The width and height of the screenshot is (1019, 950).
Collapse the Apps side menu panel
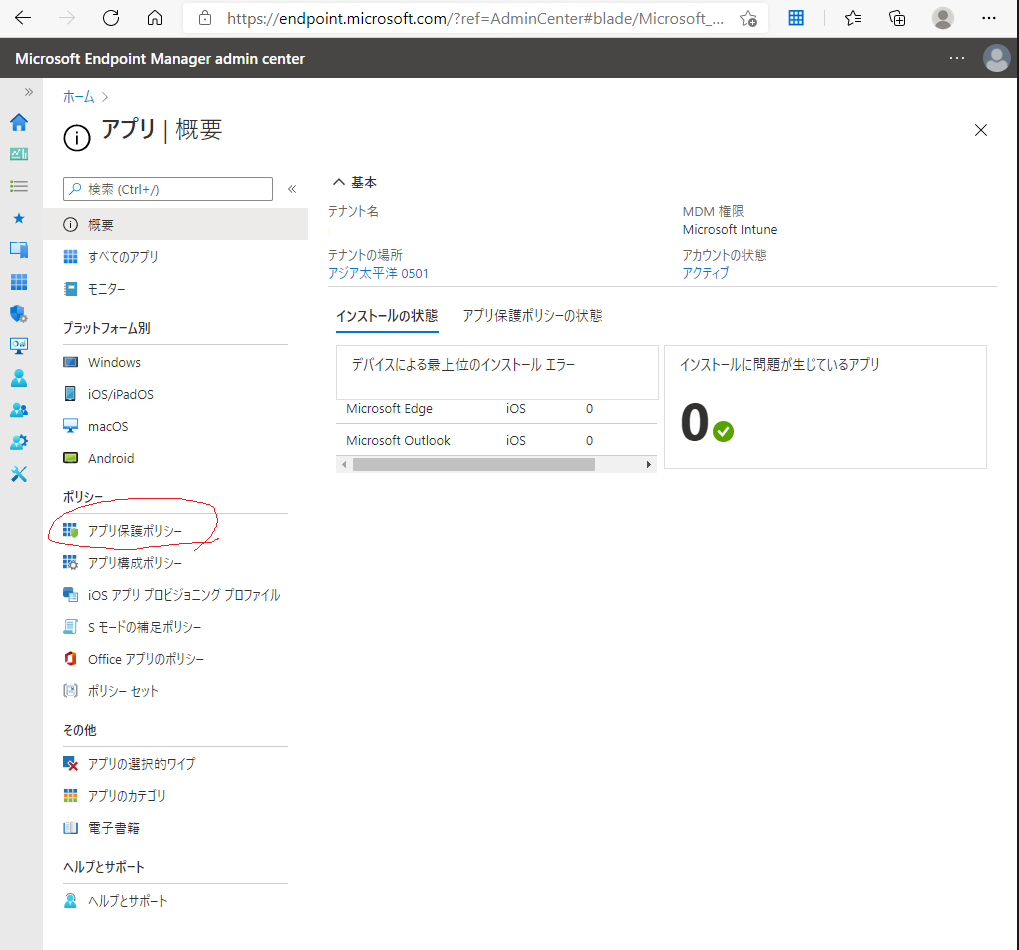point(292,189)
